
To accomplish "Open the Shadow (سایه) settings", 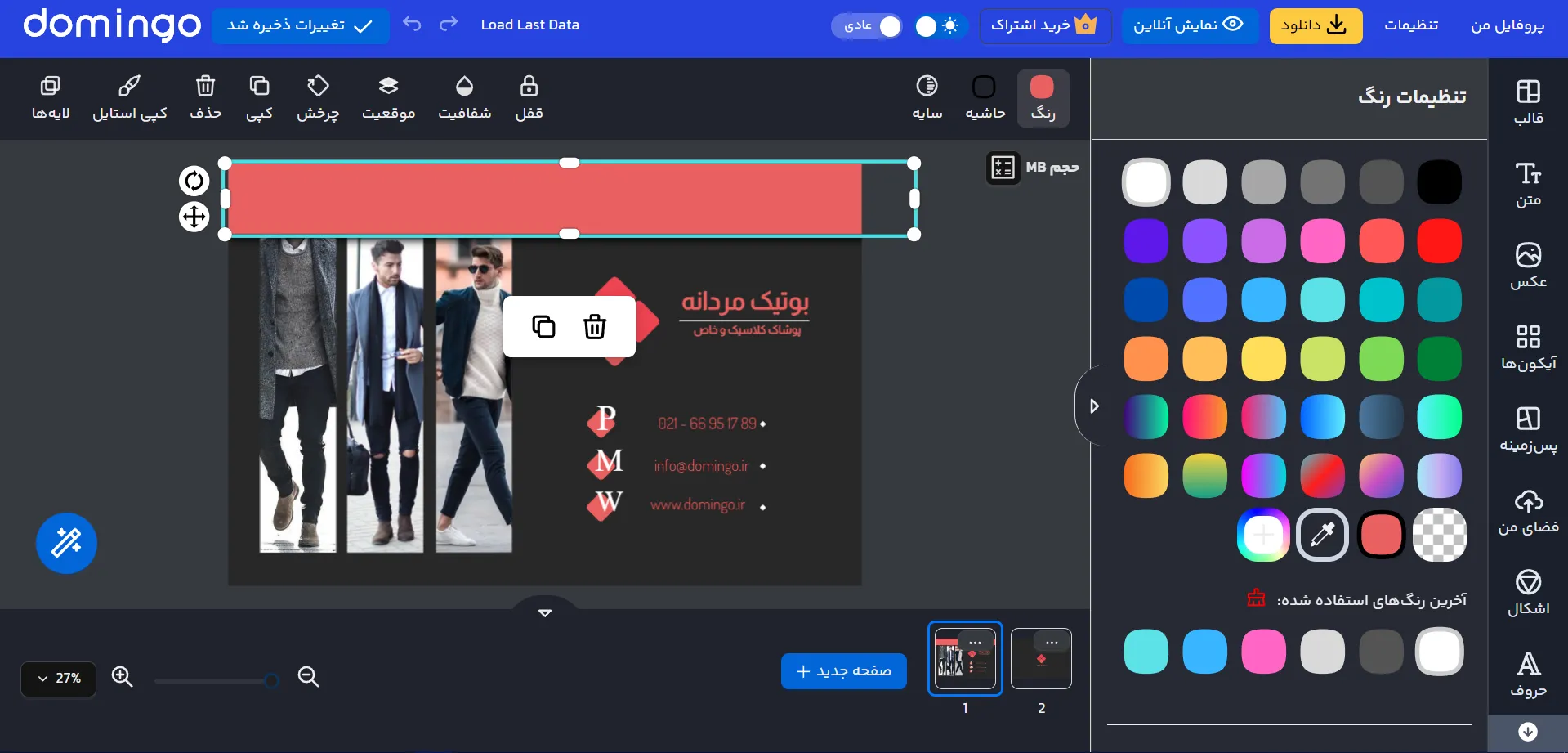I will point(927,98).
